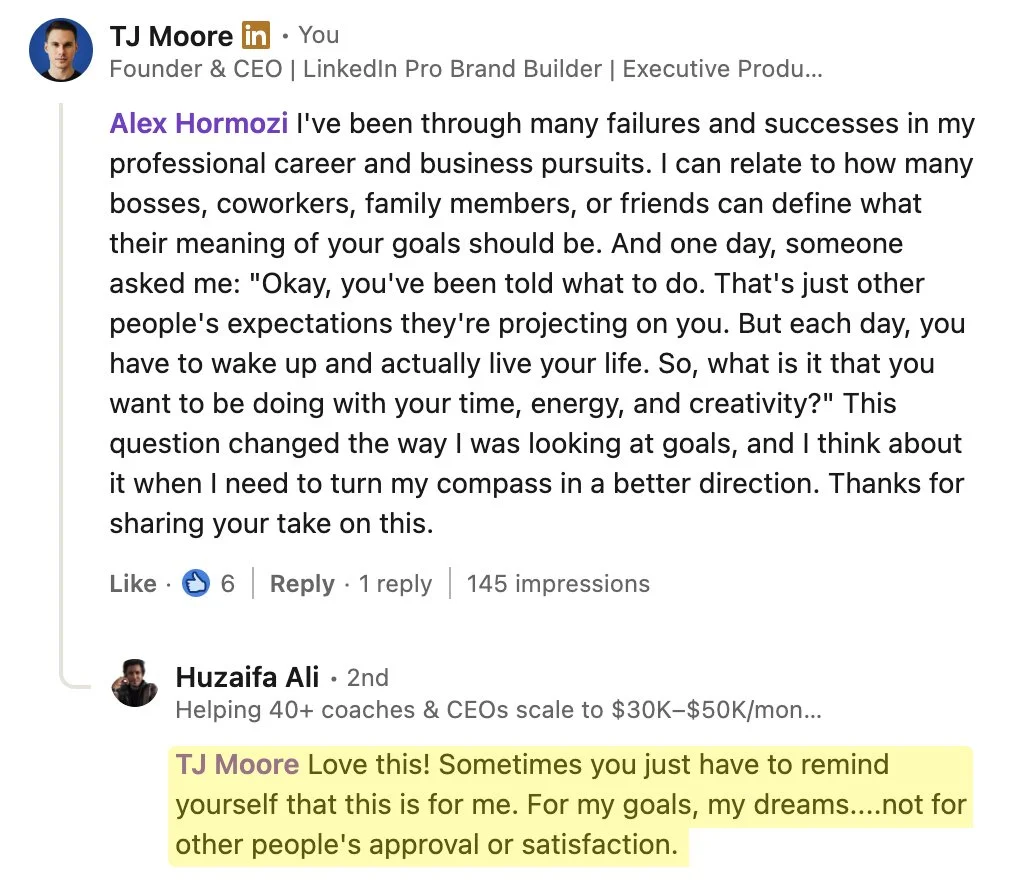The height and width of the screenshot is (886, 1010).
Task: Click the "2nd" connection degree label
Action: pyautogui.click(x=367, y=677)
